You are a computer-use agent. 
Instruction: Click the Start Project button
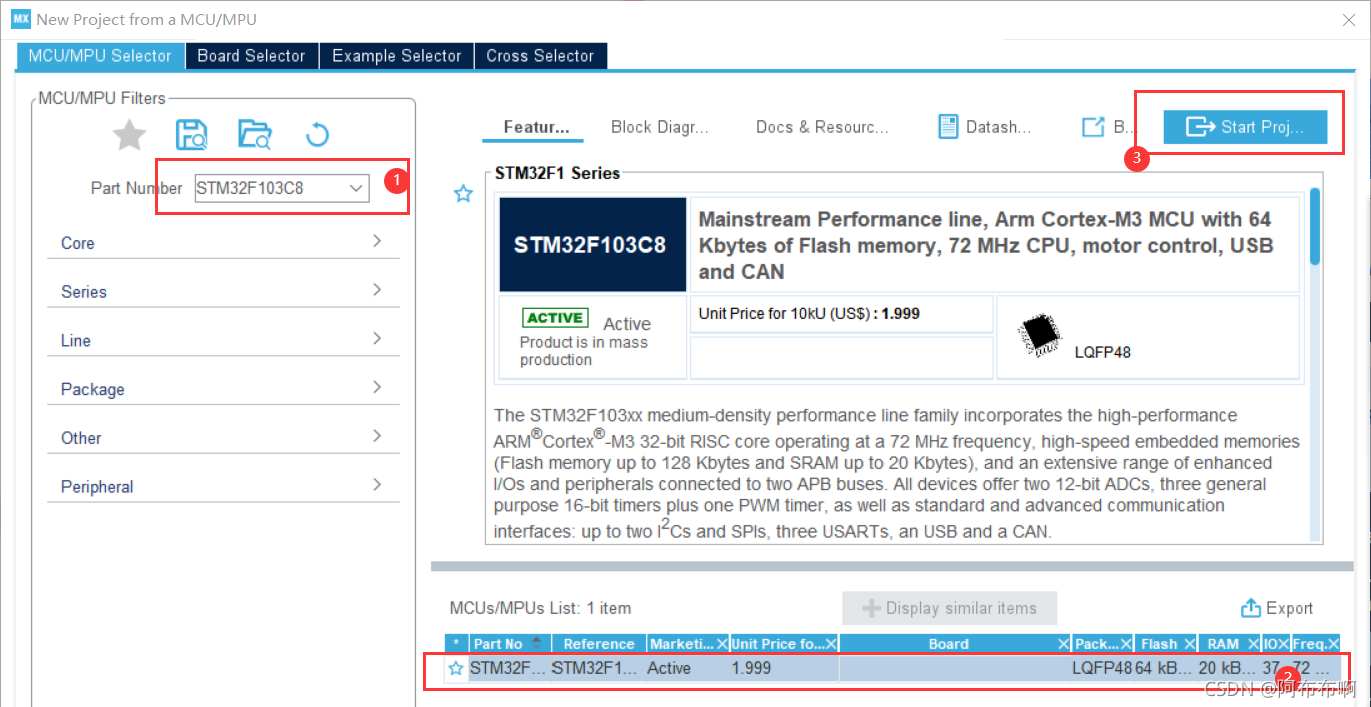(1245, 127)
